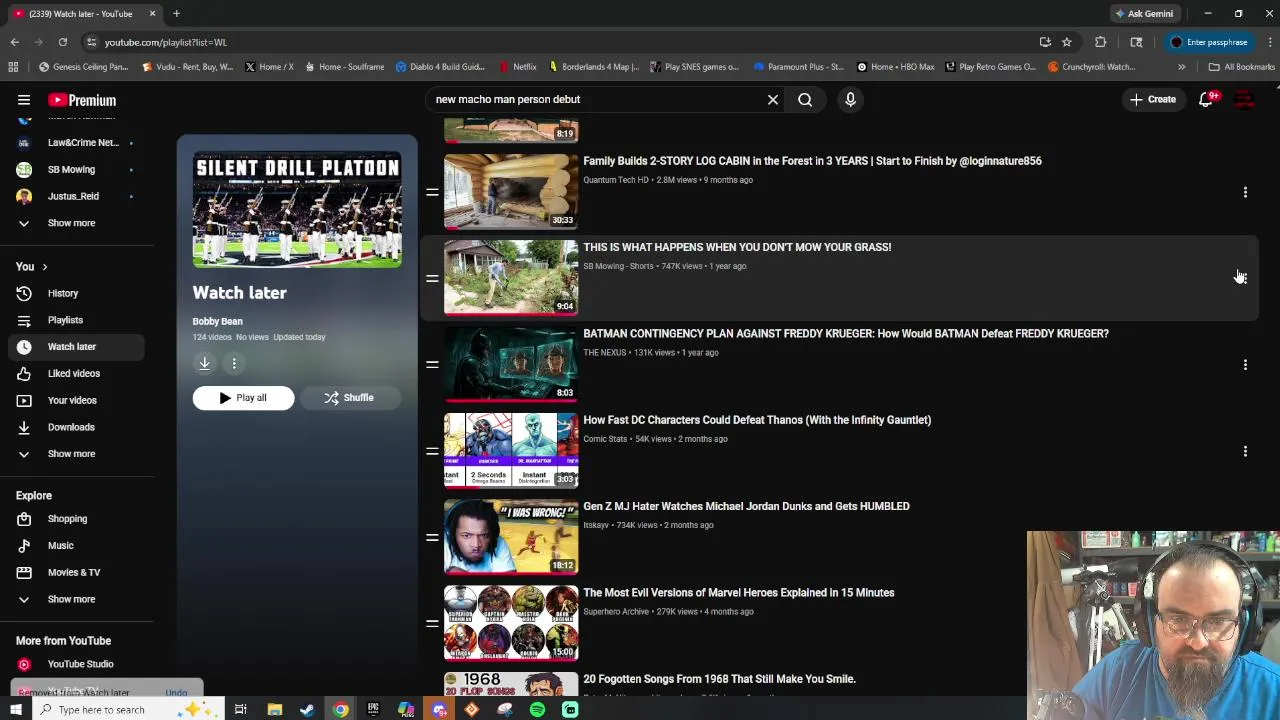Expand the bookmarks overflow chevron
This screenshot has height=720, width=1280.
1181,67
